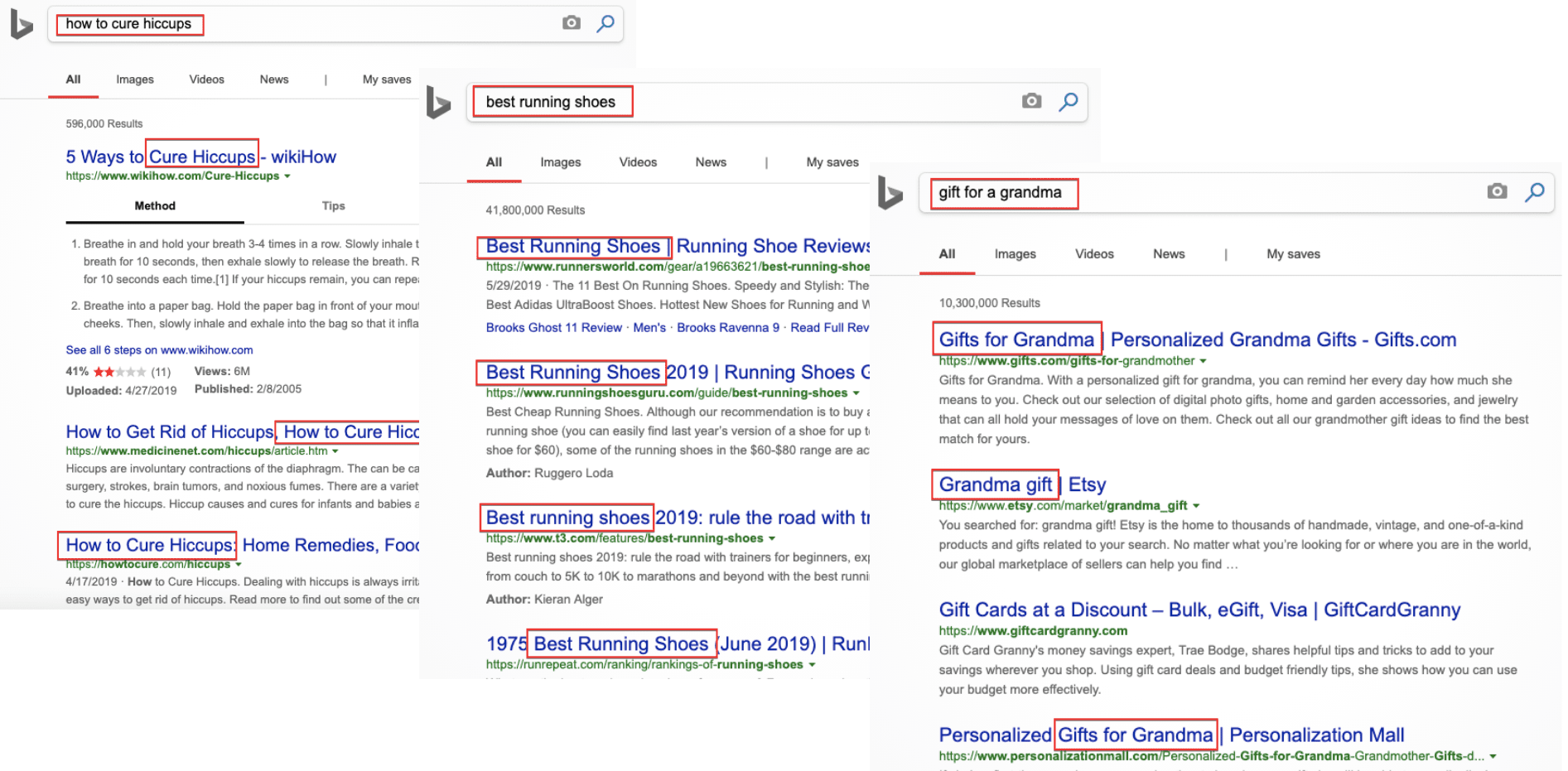The height and width of the screenshot is (771, 1568).
Task: Open My saves in the grandma gift window
Action: [x=1293, y=254]
